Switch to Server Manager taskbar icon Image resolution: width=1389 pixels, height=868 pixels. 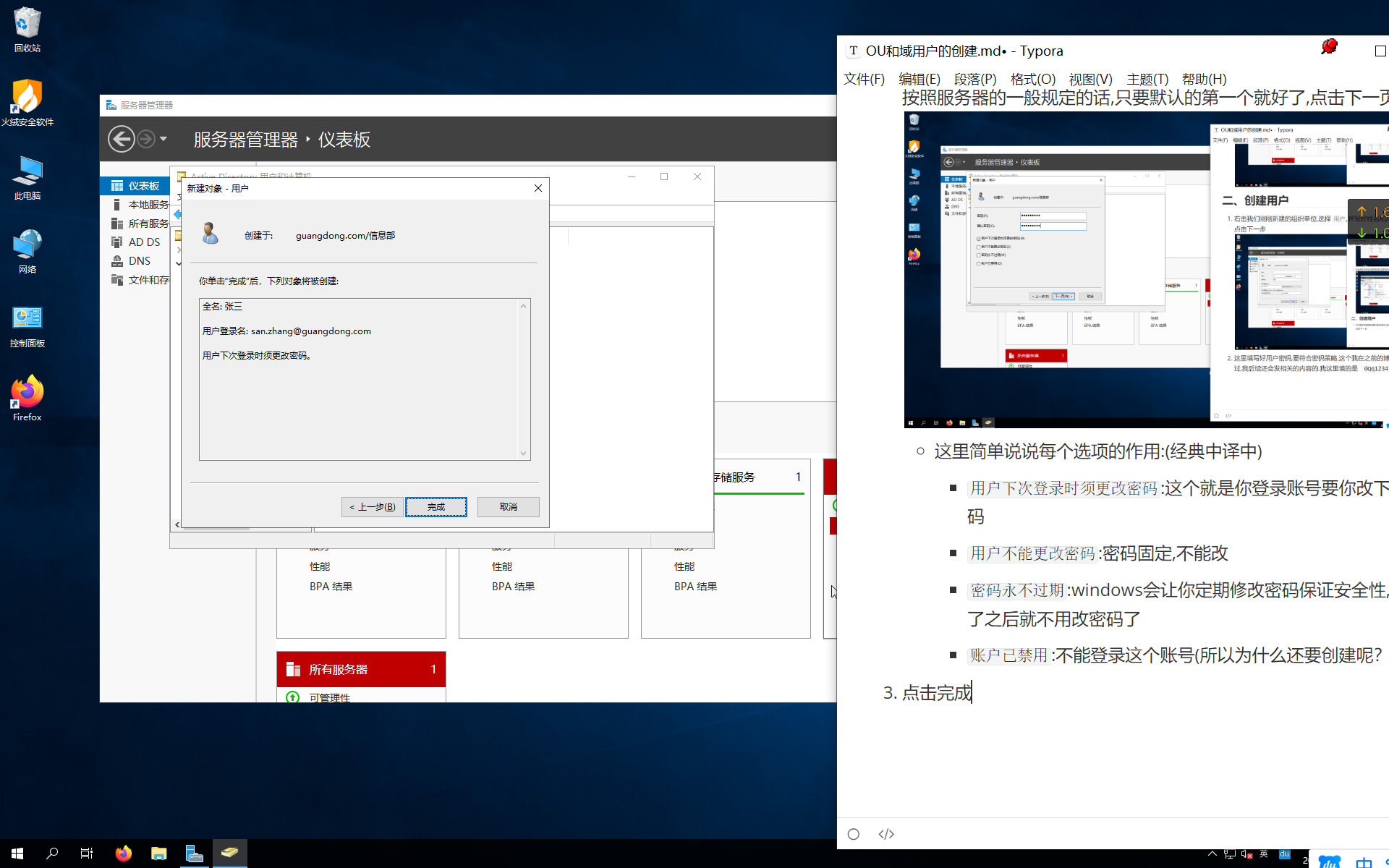[194, 854]
